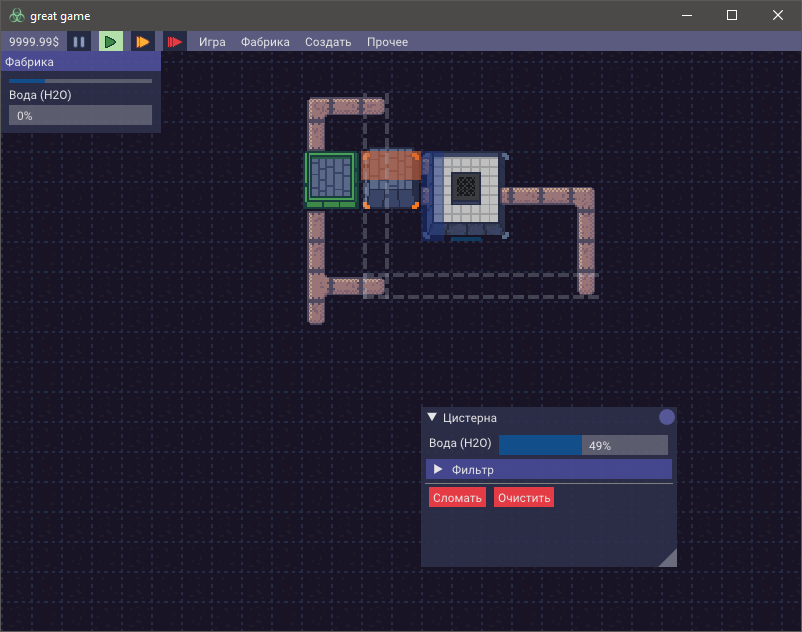The height and width of the screenshot is (632, 802).
Task: Set normal play speed with green arrow
Action: 110,42
